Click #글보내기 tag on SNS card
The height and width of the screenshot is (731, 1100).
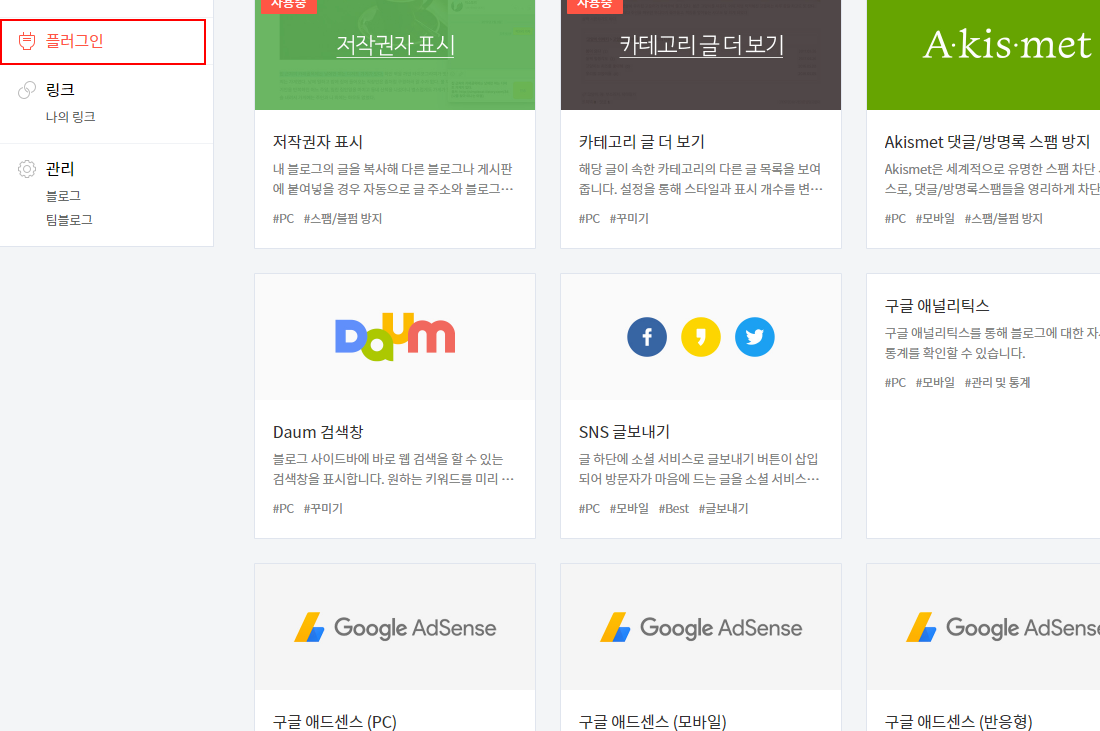tap(723, 509)
